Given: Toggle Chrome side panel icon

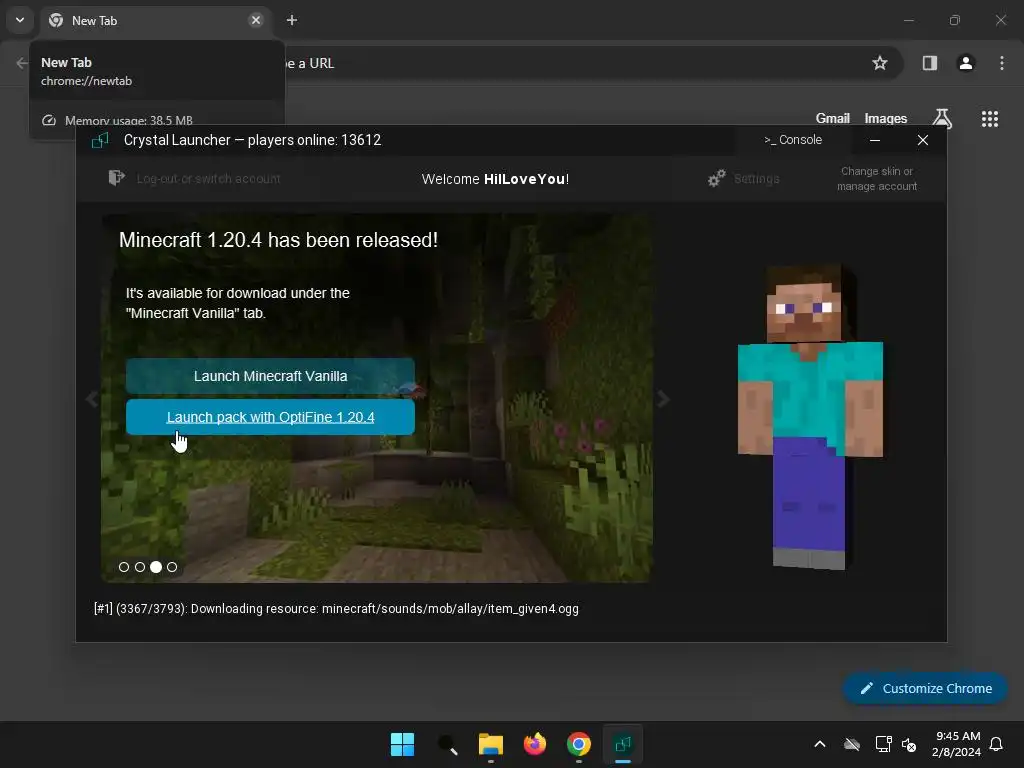Looking at the screenshot, I should [x=930, y=63].
